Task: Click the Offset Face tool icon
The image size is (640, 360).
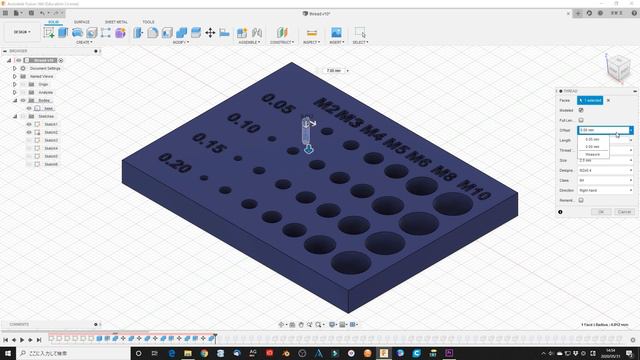Action: (196, 33)
